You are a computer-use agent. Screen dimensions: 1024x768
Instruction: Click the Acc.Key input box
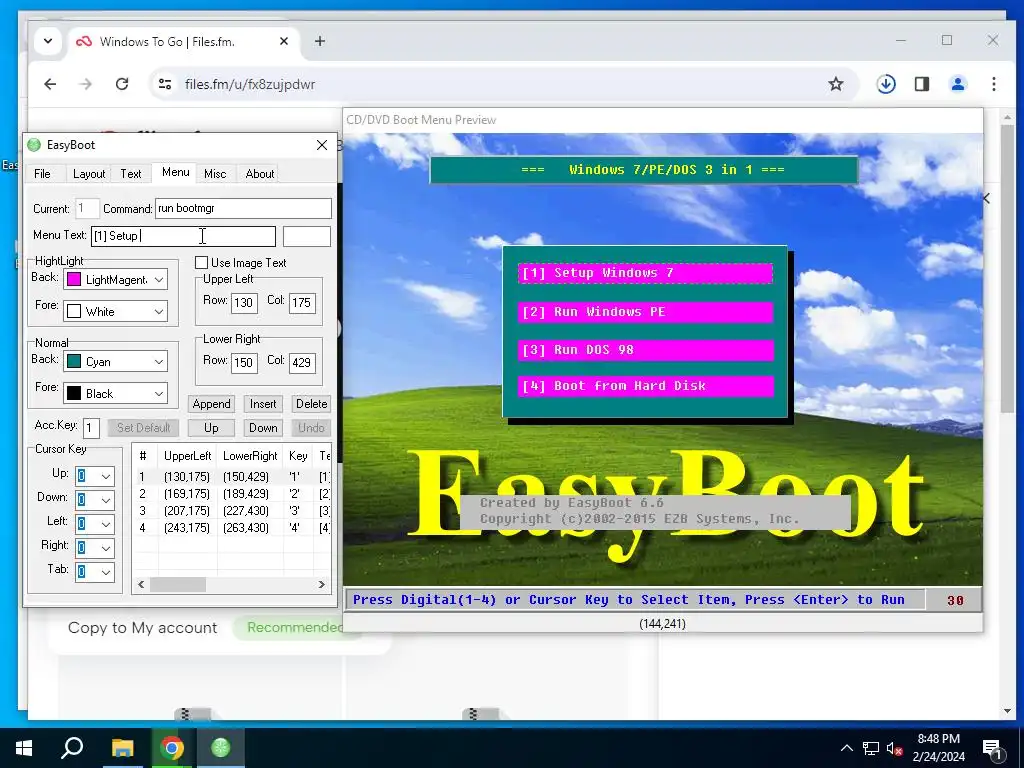point(91,428)
